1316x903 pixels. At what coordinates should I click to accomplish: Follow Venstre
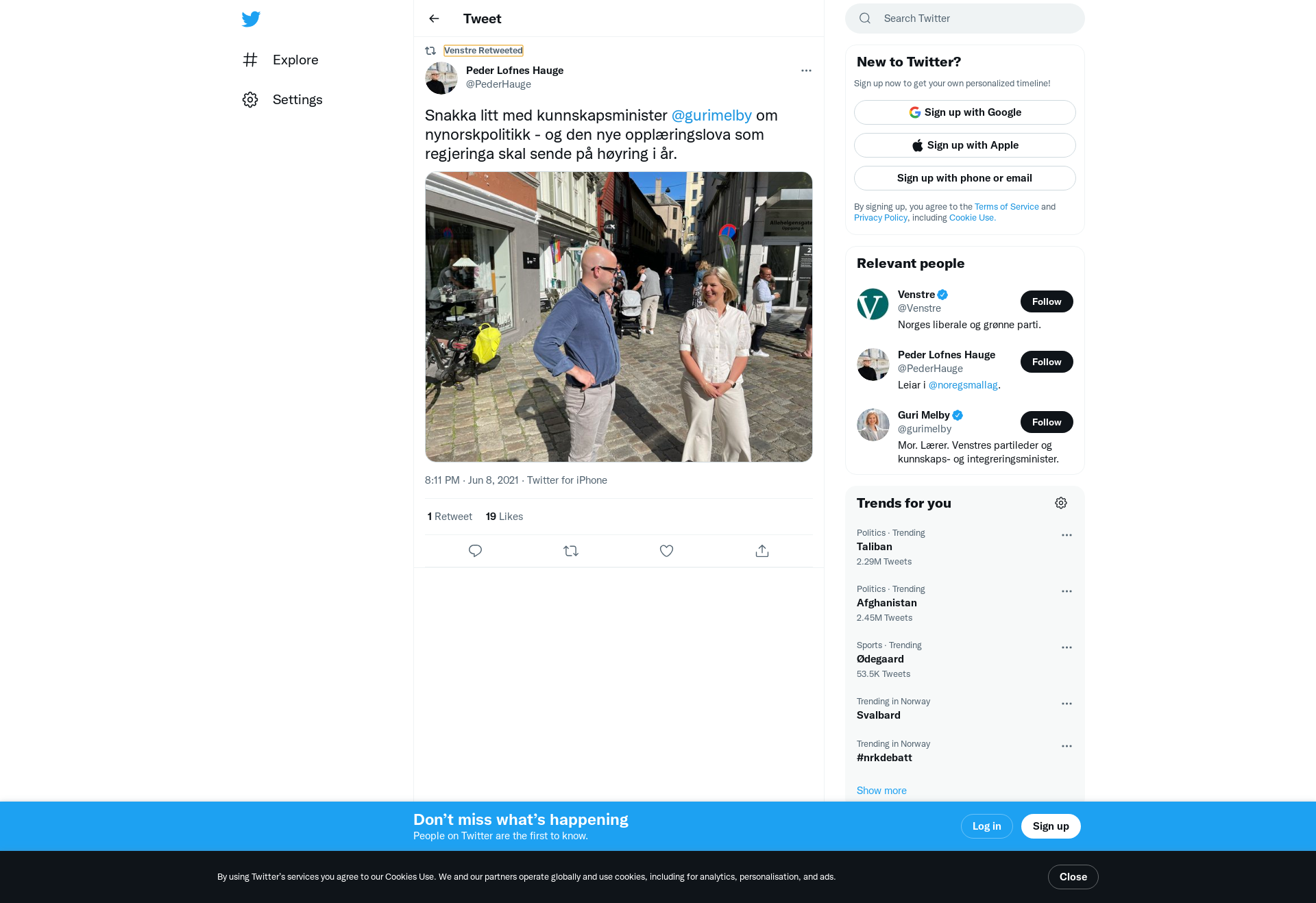(x=1047, y=301)
